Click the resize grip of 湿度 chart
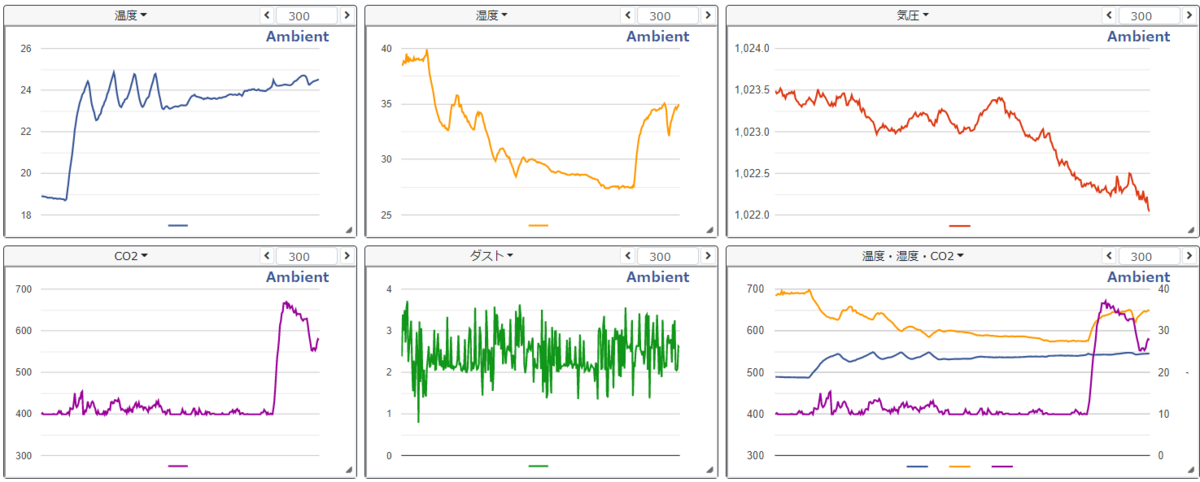The width and height of the screenshot is (1200, 482). [709, 230]
